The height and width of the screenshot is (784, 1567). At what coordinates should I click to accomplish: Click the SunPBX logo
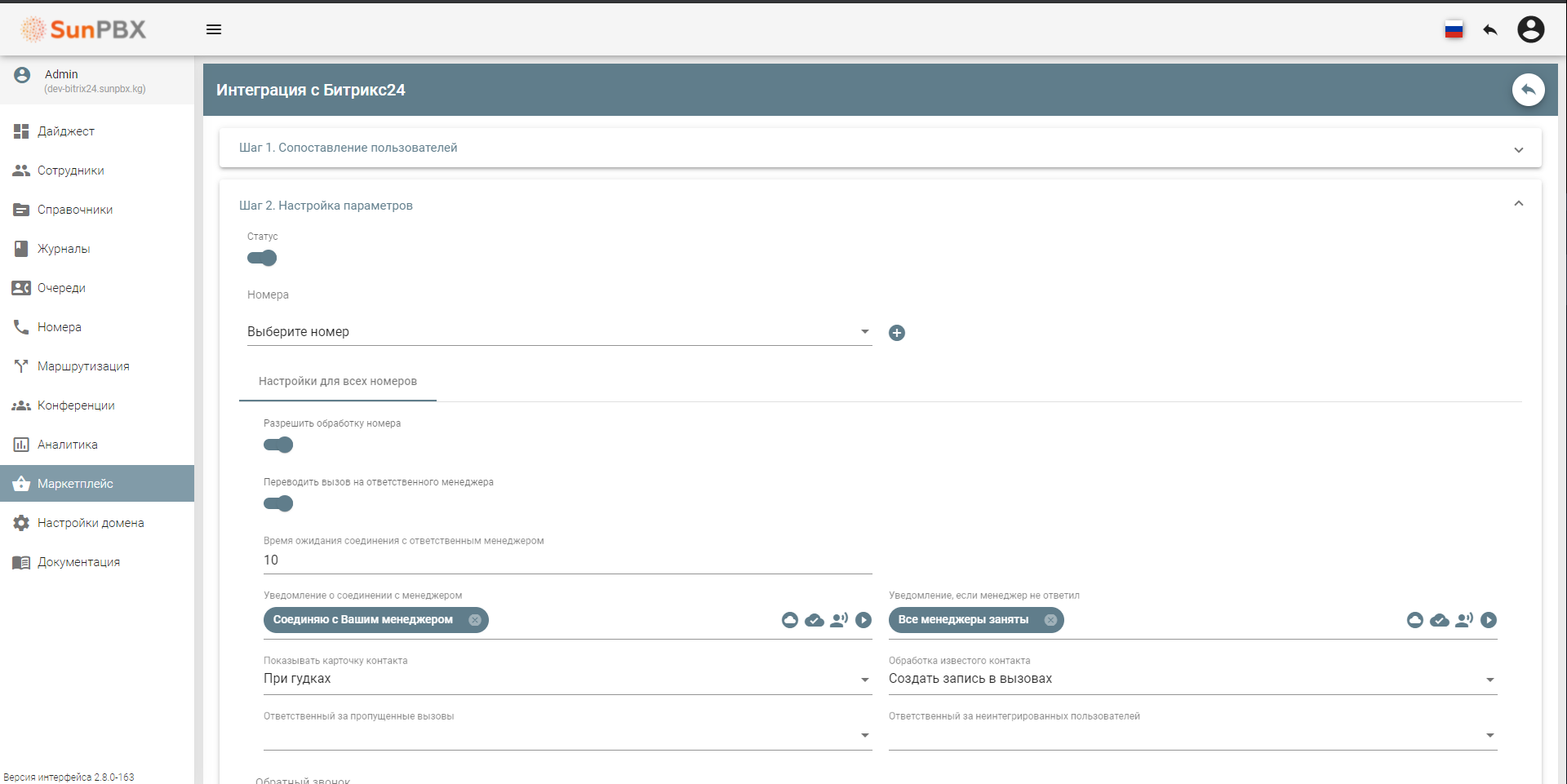pyautogui.click(x=83, y=29)
